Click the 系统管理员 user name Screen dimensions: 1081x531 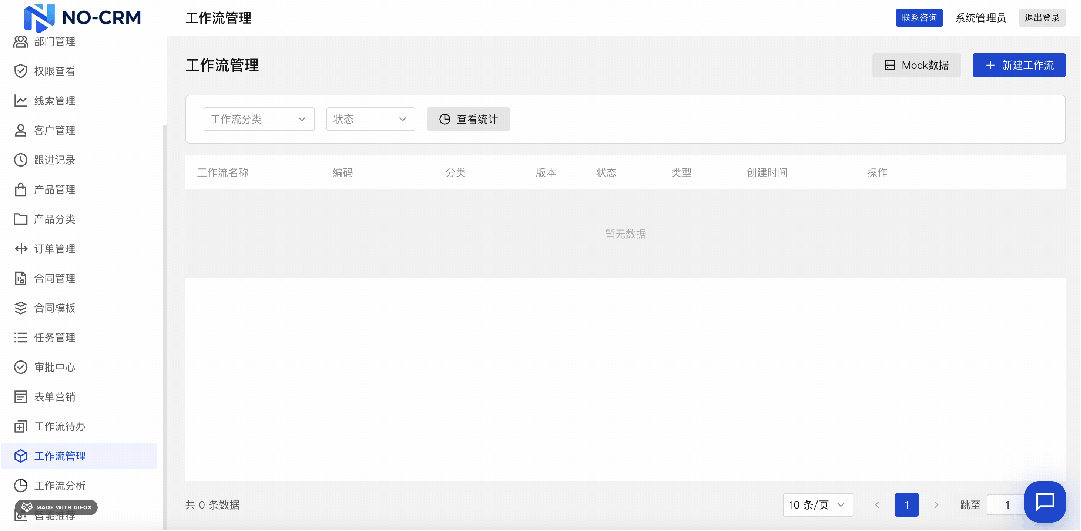(980, 18)
